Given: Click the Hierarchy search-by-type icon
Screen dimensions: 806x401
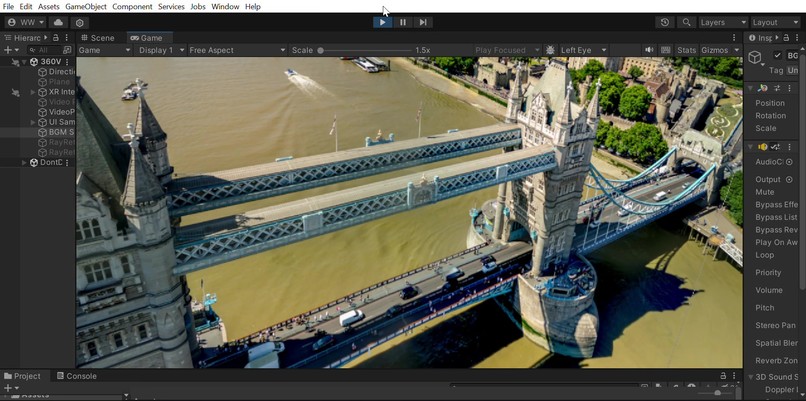Looking at the screenshot, I should coord(67,50).
